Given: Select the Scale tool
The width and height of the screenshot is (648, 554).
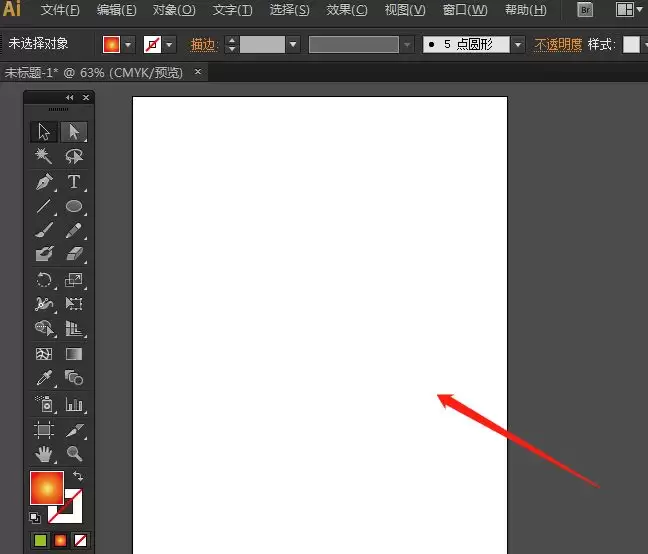Looking at the screenshot, I should coord(74,280).
